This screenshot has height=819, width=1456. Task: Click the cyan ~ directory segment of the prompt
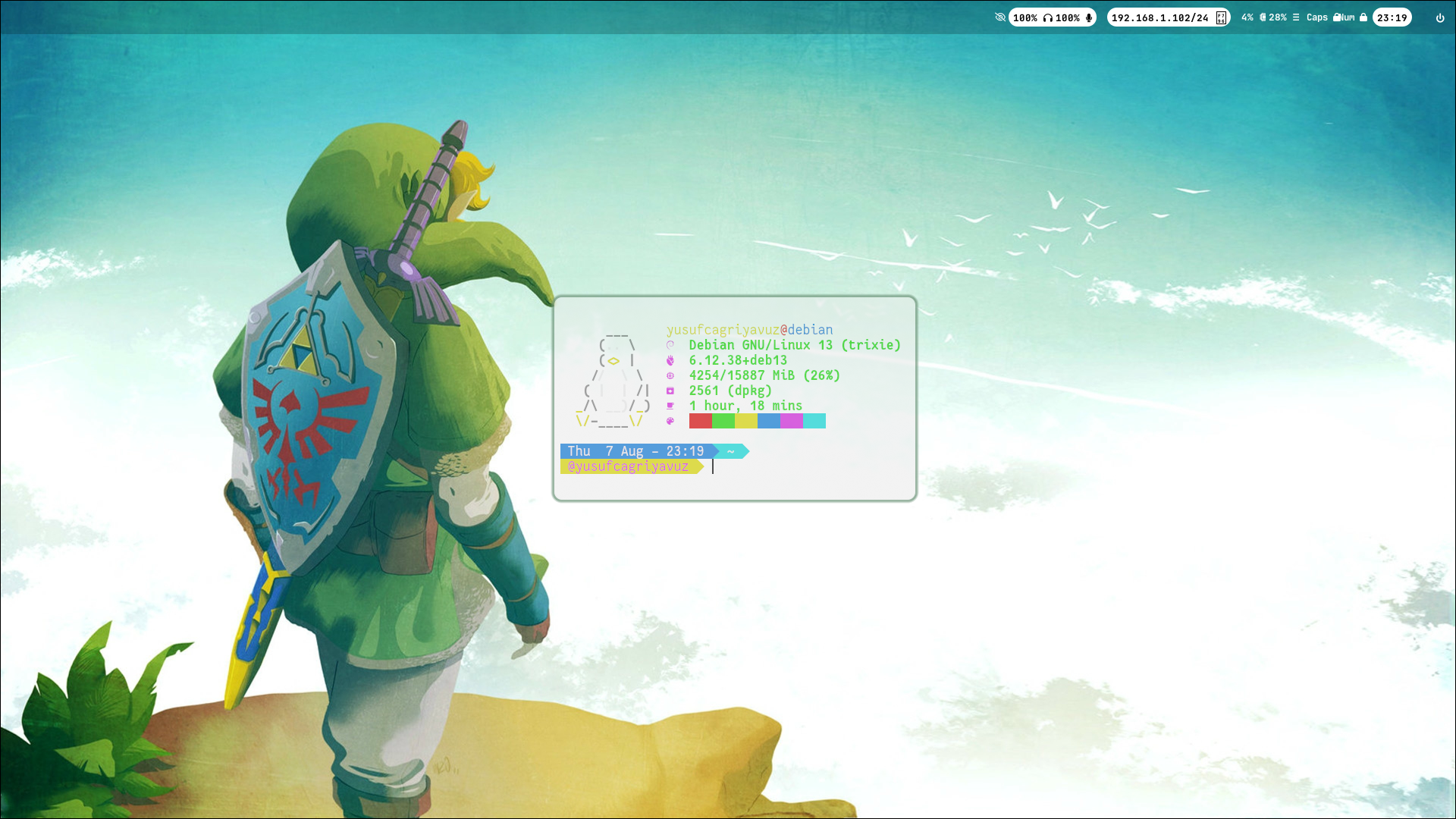[x=731, y=451]
